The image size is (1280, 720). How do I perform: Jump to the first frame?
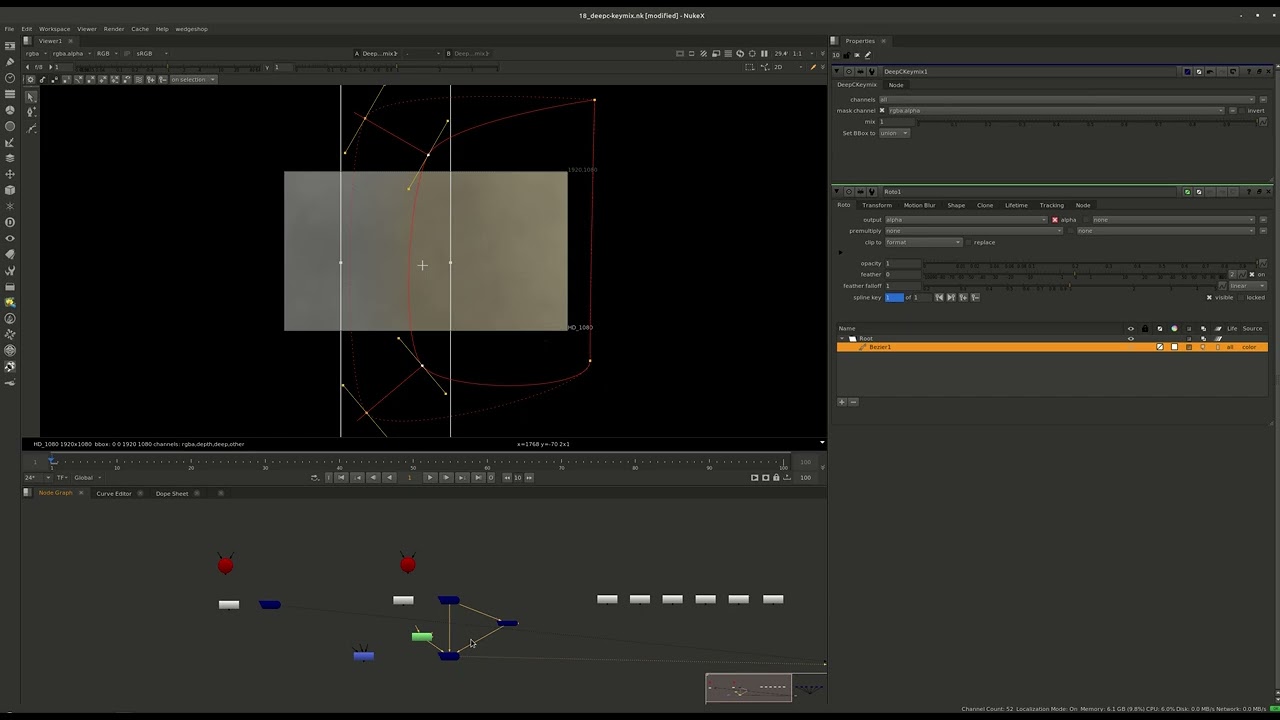pos(341,477)
